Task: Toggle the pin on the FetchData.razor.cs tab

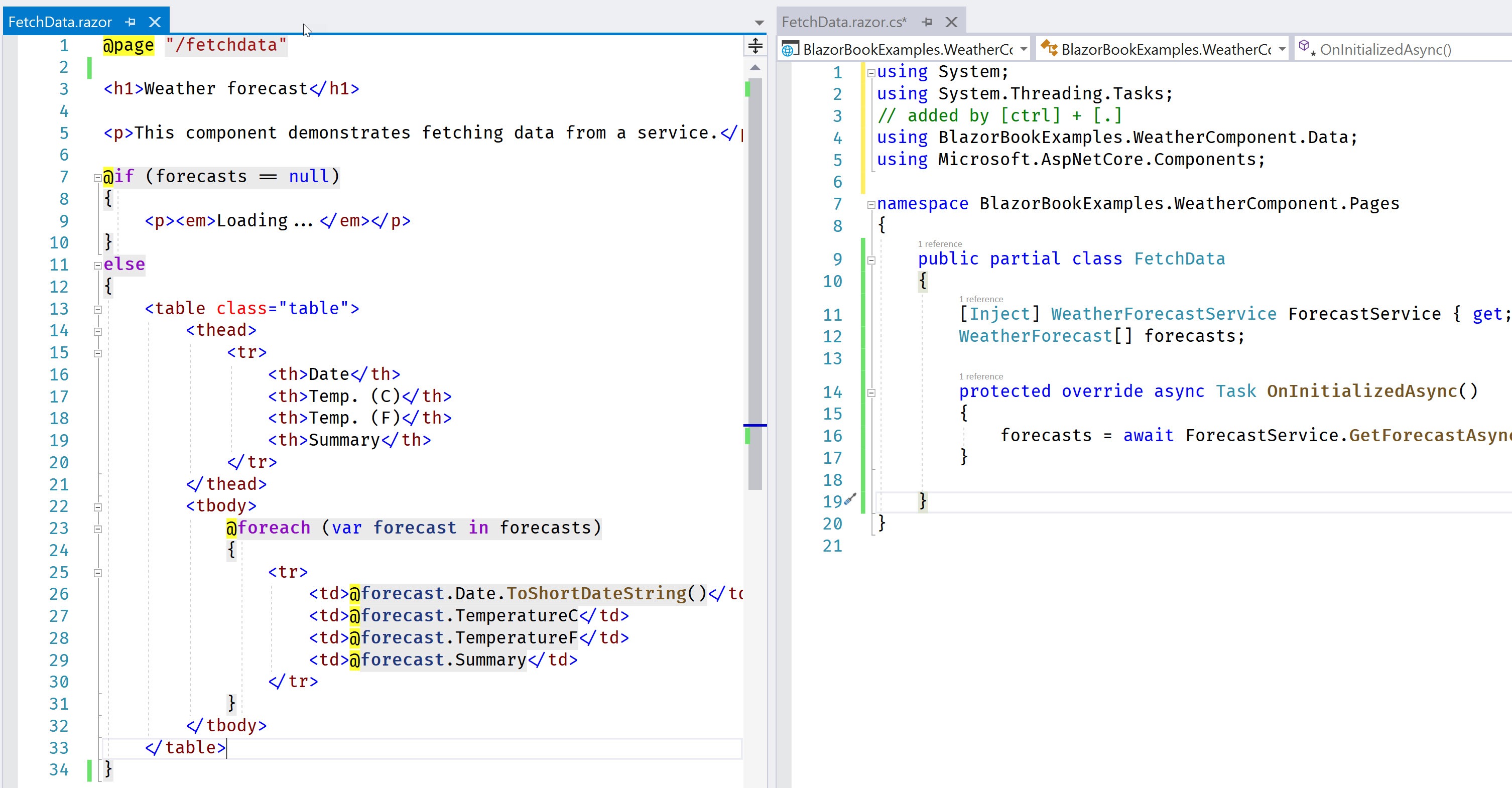Action: pos(927,22)
